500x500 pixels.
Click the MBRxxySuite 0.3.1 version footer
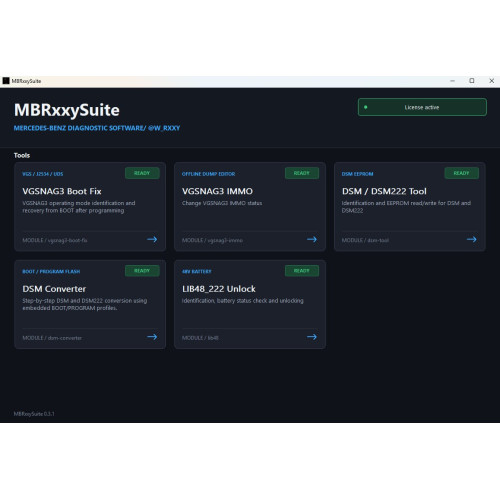(x=34, y=414)
